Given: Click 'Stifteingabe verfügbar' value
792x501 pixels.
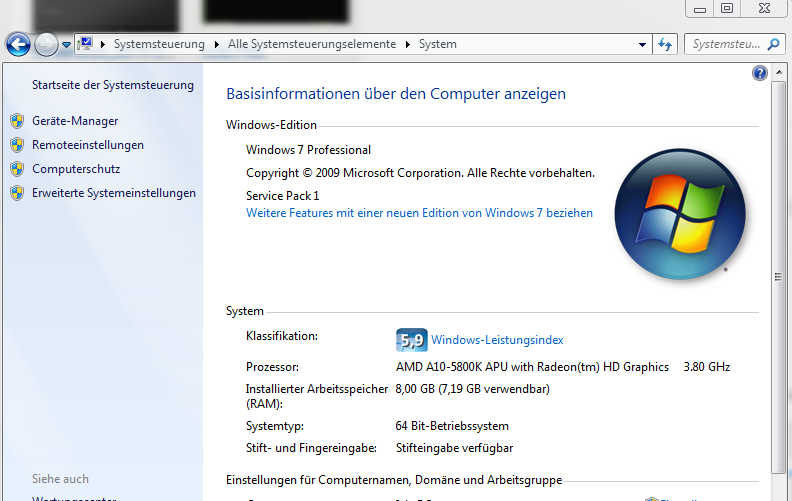Looking at the screenshot, I should coord(455,448).
